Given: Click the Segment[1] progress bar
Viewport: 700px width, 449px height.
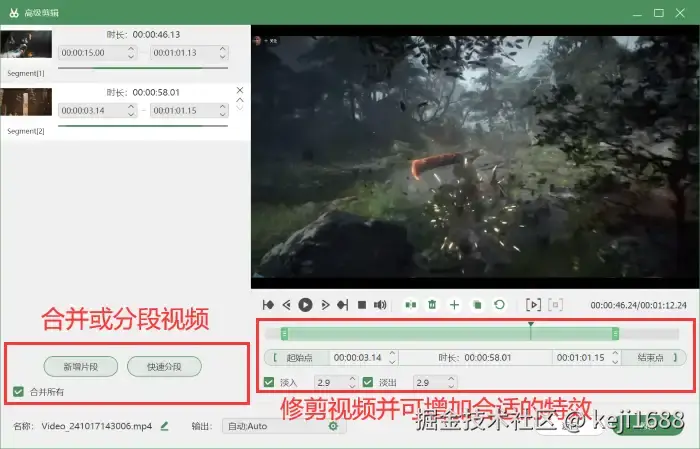Looking at the screenshot, I should pyautogui.click(x=143, y=68).
